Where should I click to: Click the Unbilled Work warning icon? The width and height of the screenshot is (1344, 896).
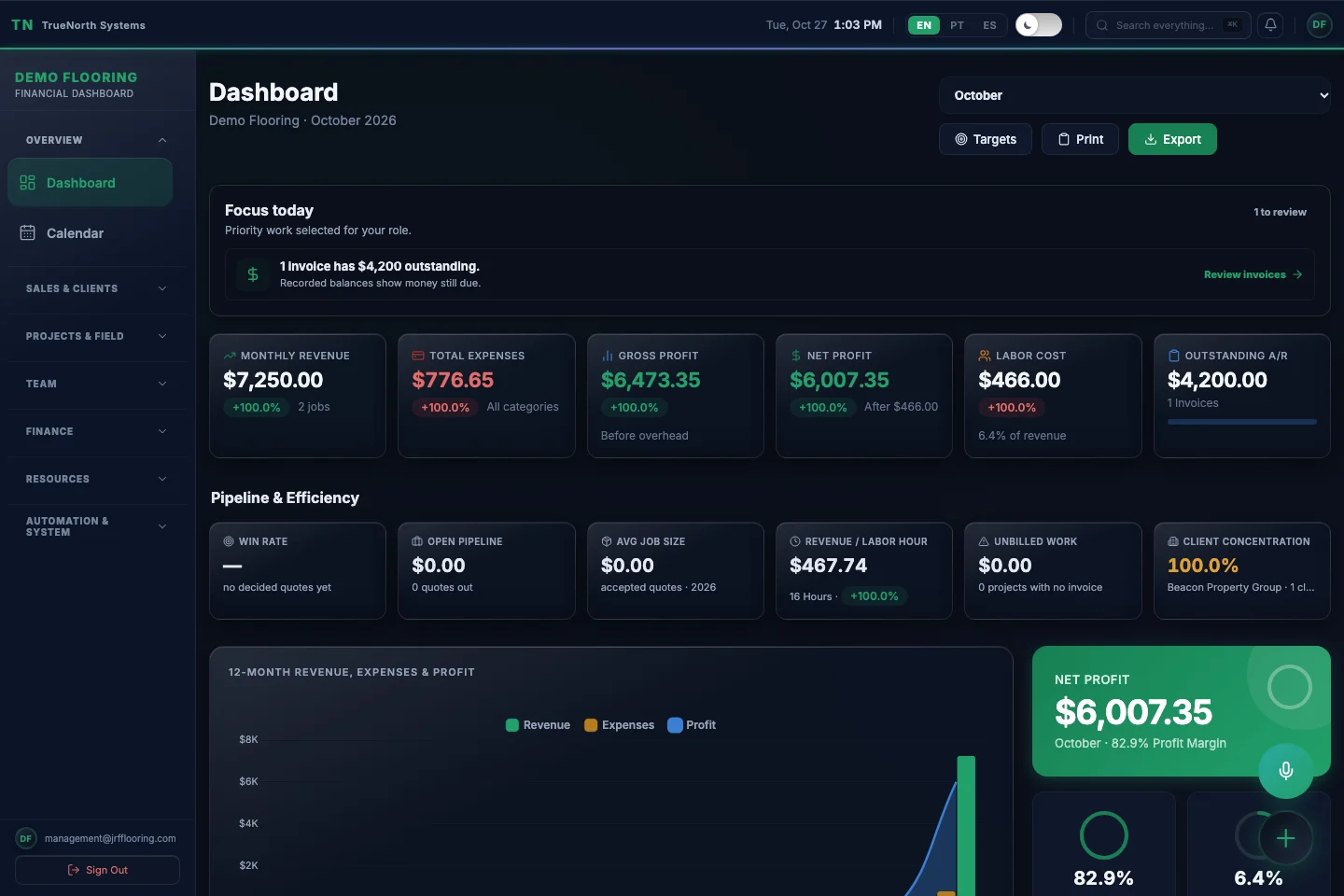984,541
